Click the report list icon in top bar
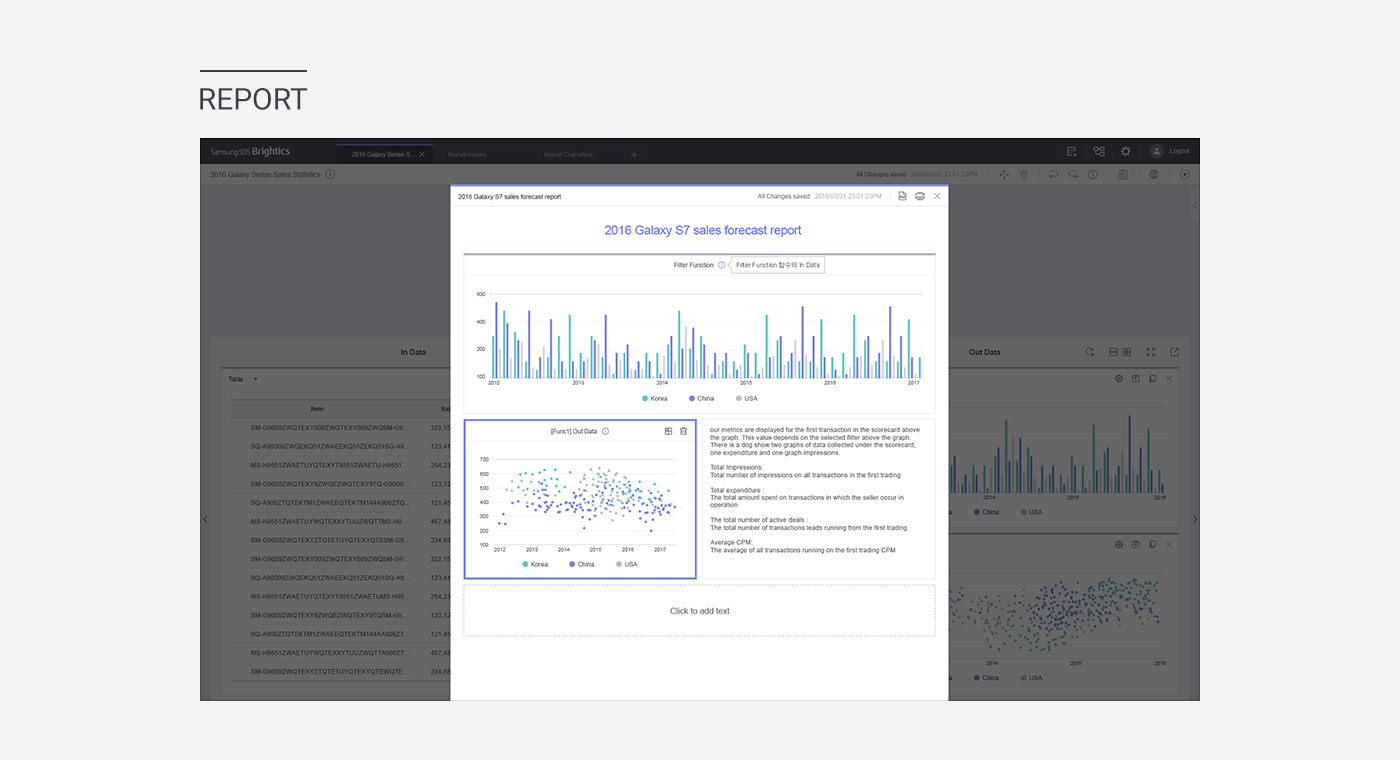This screenshot has width=1400, height=760. click(1071, 151)
